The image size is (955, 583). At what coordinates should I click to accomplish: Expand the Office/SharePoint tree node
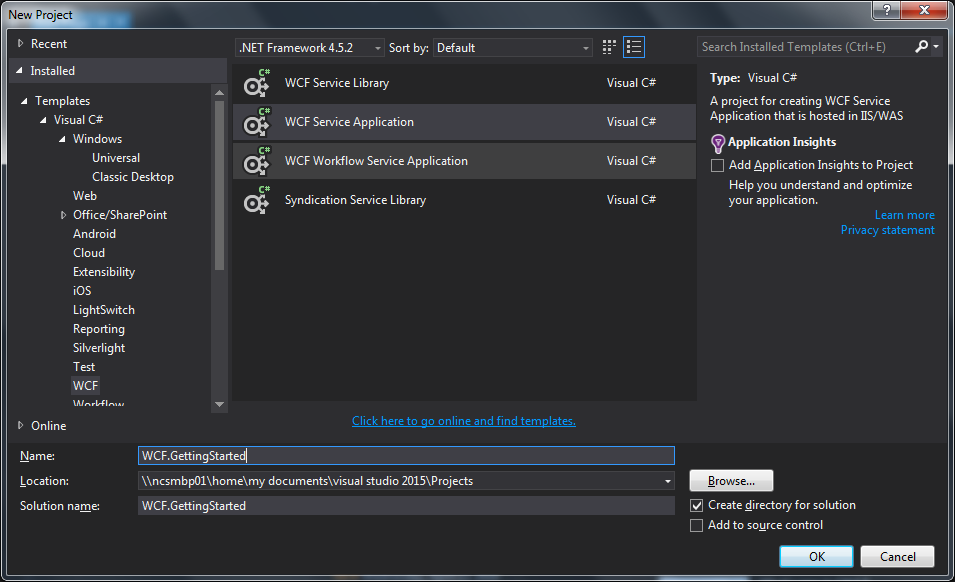[x=63, y=214]
